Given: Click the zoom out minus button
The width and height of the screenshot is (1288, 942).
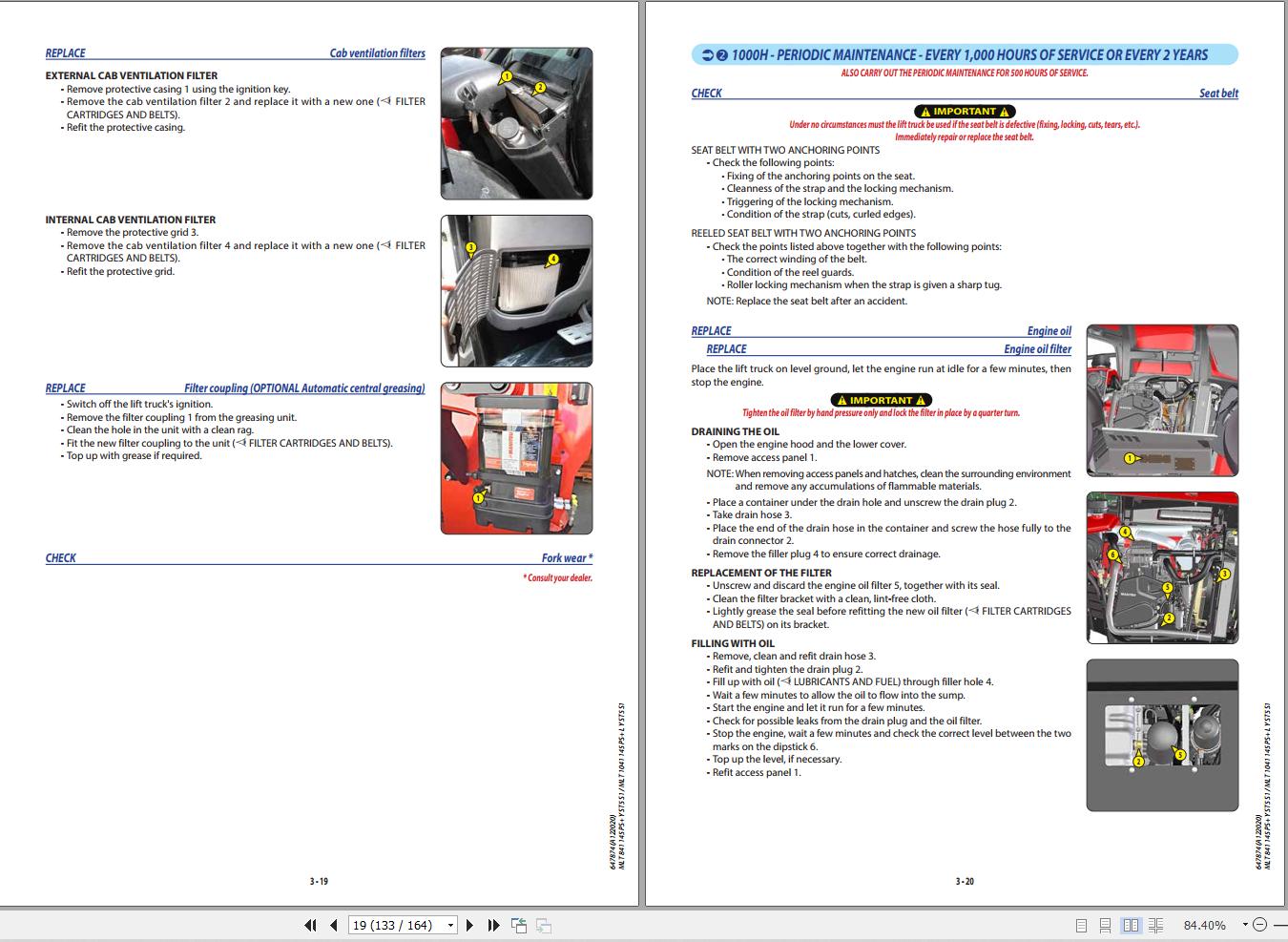Looking at the screenshot, I should [1260, 925].
